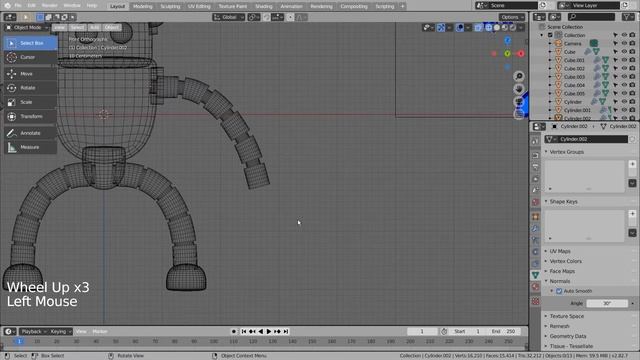Add a shape key with plus button
The width and height of the screenshot is (640, 360).
(x=632, y=214)
